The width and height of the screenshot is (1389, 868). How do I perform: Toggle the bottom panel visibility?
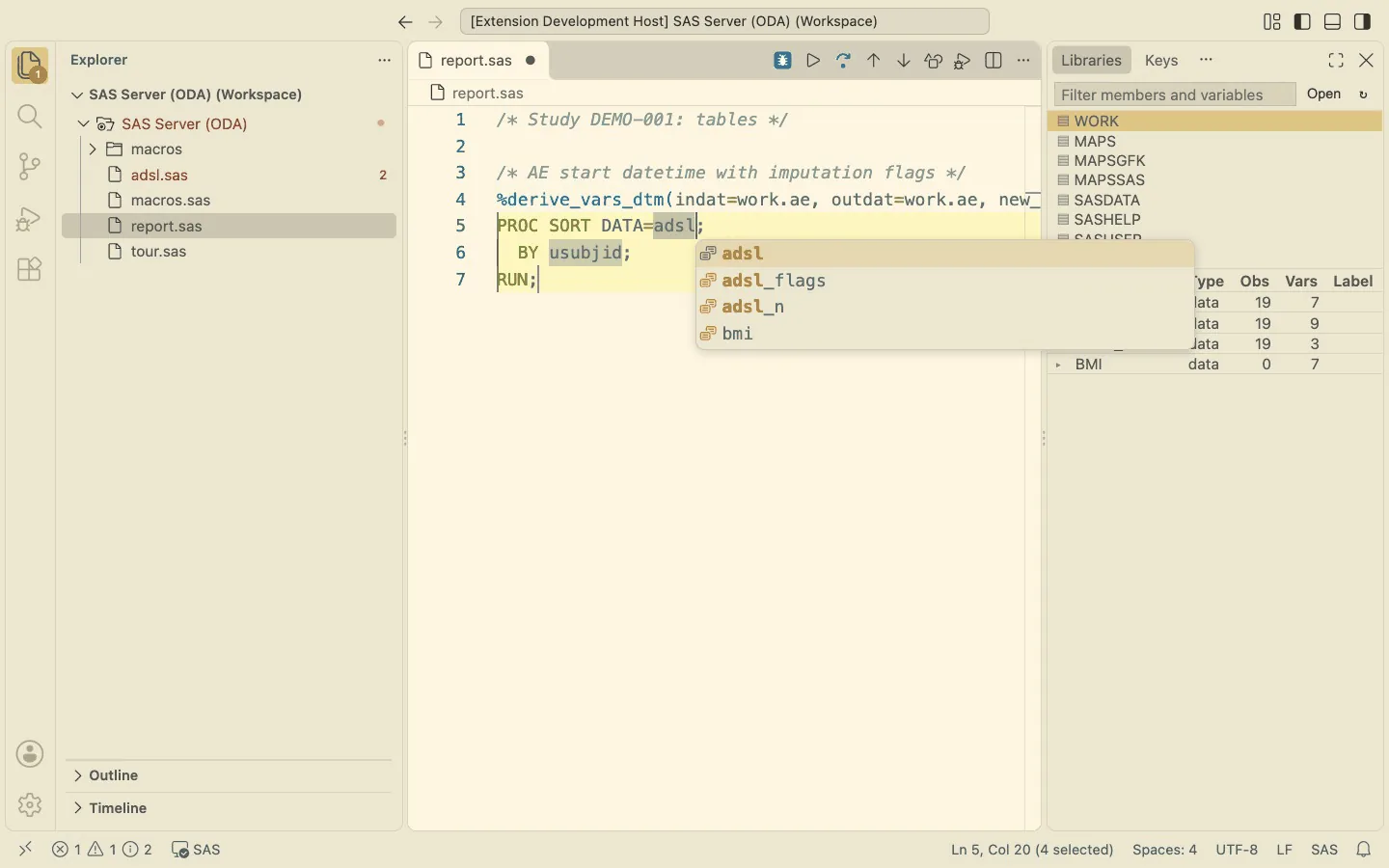[x=1334, y=22]
